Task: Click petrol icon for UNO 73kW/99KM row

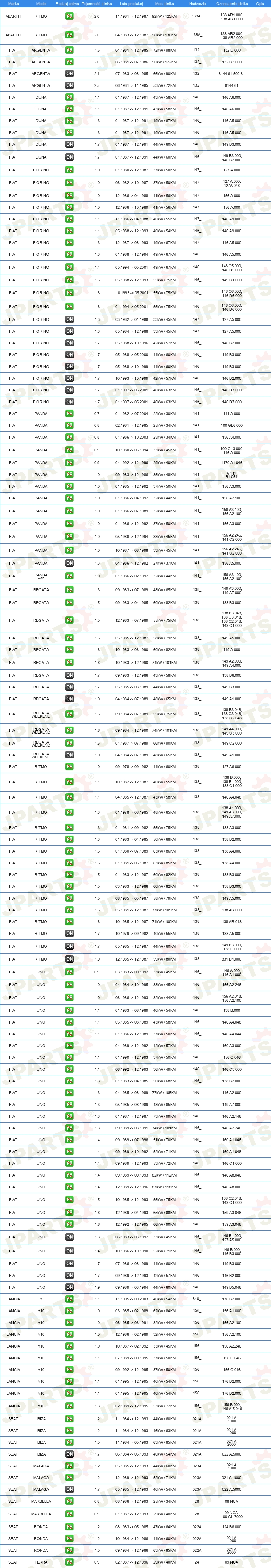Action: (x=69, y=1117)
